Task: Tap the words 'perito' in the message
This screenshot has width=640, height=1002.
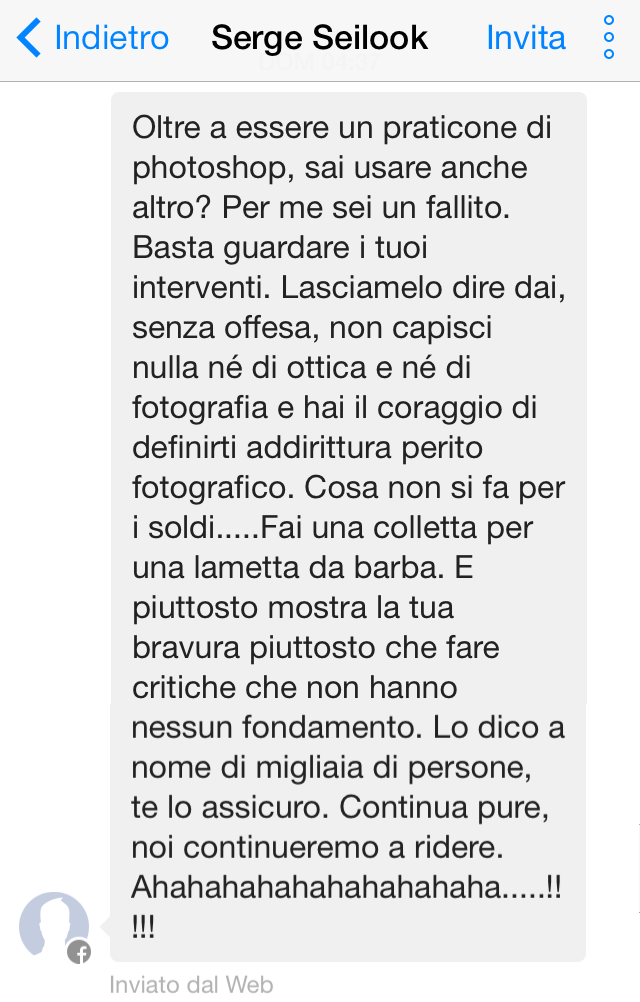Action: tap(442, 449)
